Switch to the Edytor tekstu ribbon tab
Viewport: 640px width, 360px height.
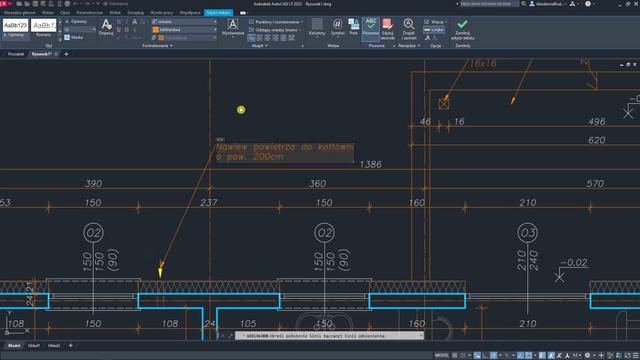218,13
